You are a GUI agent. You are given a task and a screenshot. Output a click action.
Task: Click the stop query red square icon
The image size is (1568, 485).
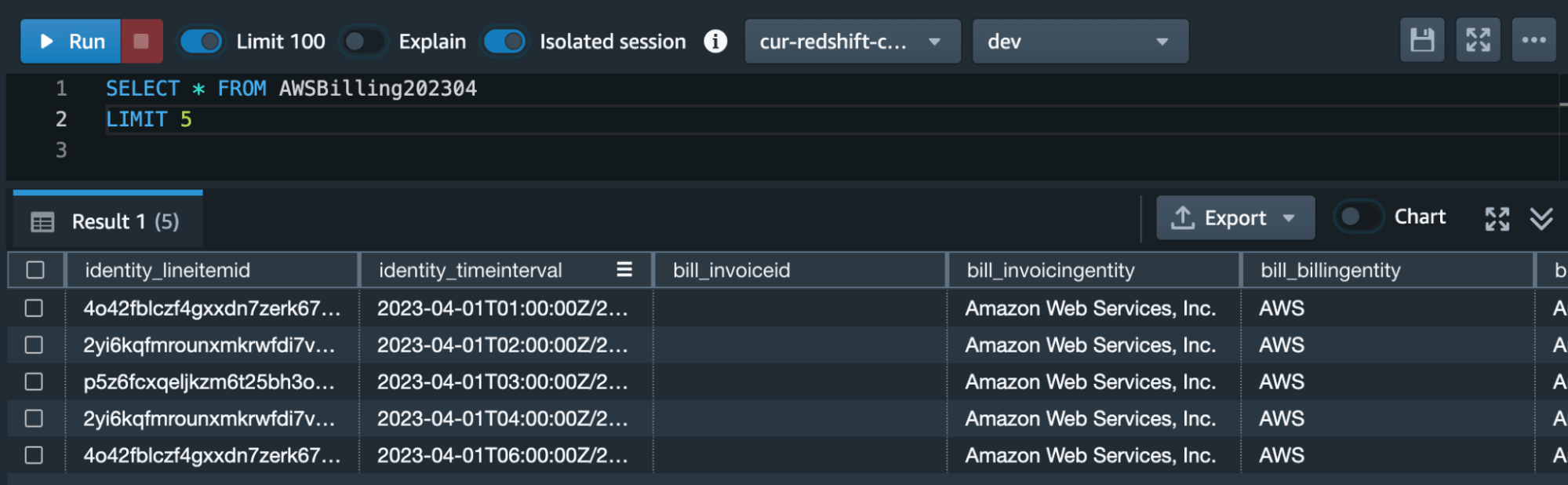click(141, 40)
